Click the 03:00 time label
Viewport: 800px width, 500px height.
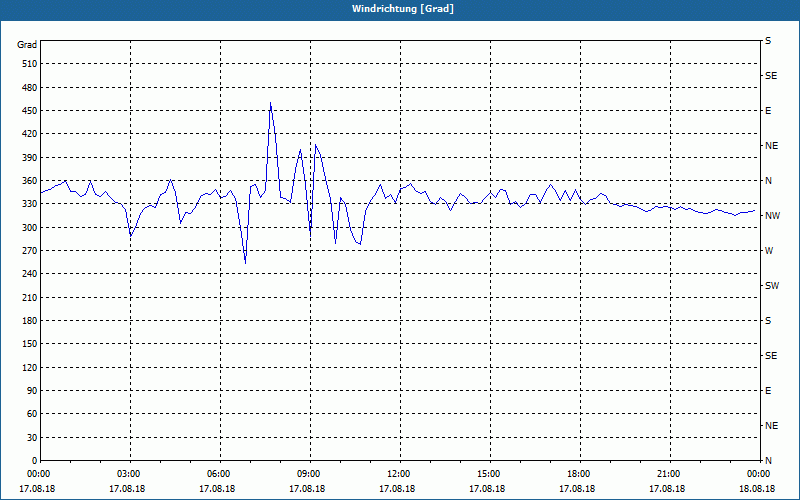[x=128, y=474]
